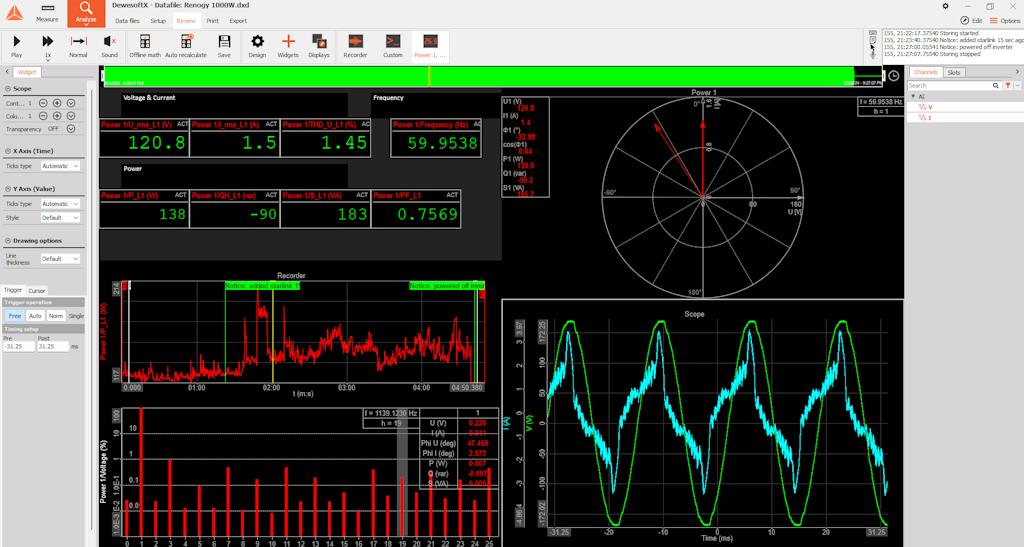1024x547 pixels.
Task: Switch to the Slots tab
Action: pyautogui.click(x=954, y=72)
